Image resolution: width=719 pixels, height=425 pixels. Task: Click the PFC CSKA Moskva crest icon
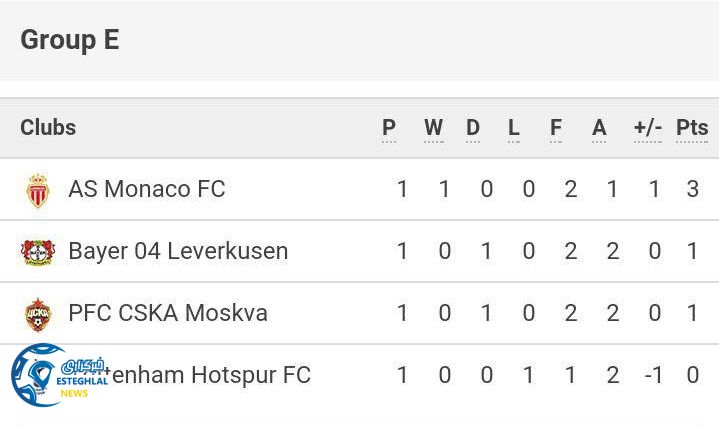tap(38, 314)
